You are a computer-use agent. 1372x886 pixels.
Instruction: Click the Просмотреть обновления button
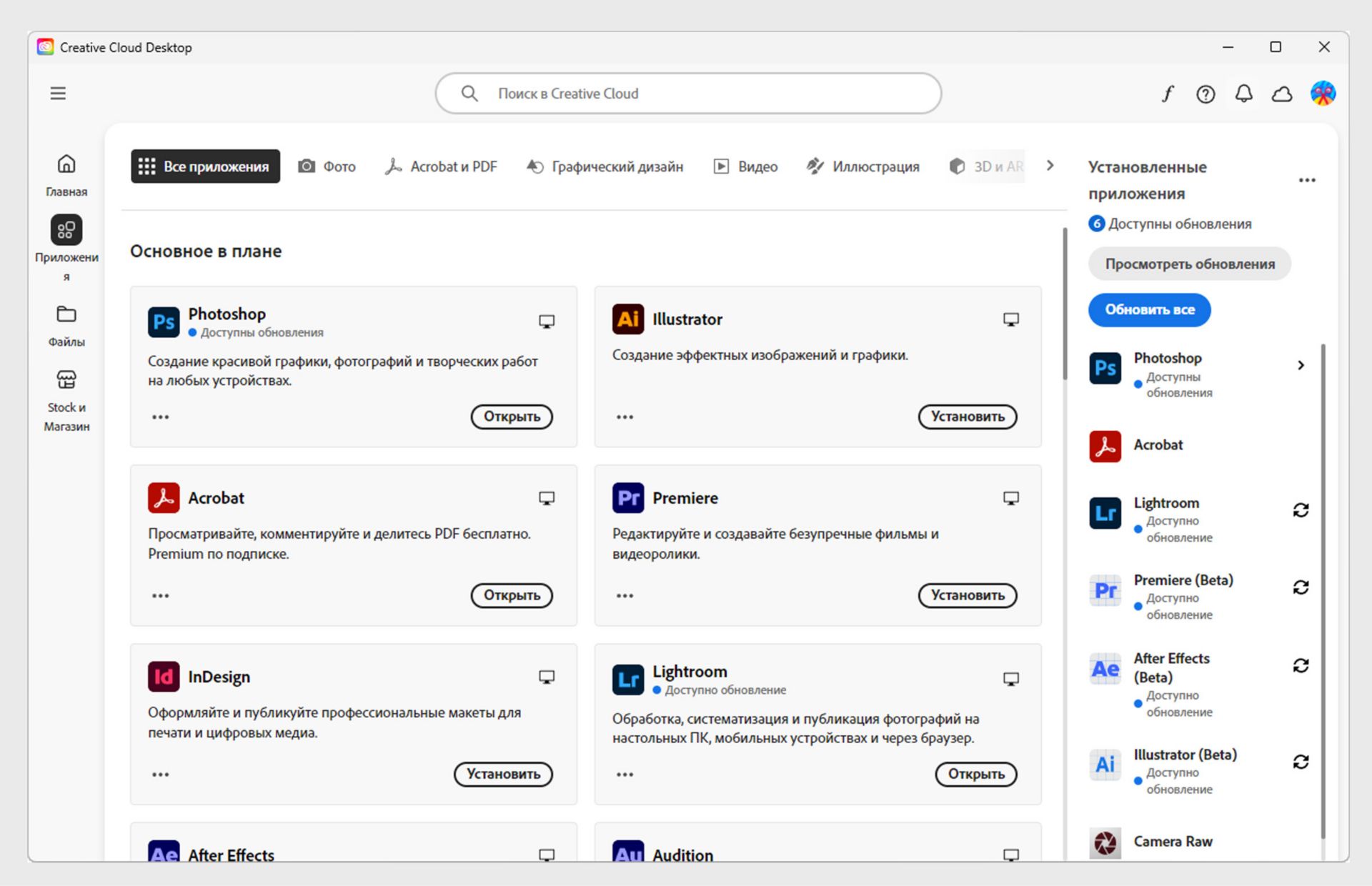click(x=1190, y=264)
